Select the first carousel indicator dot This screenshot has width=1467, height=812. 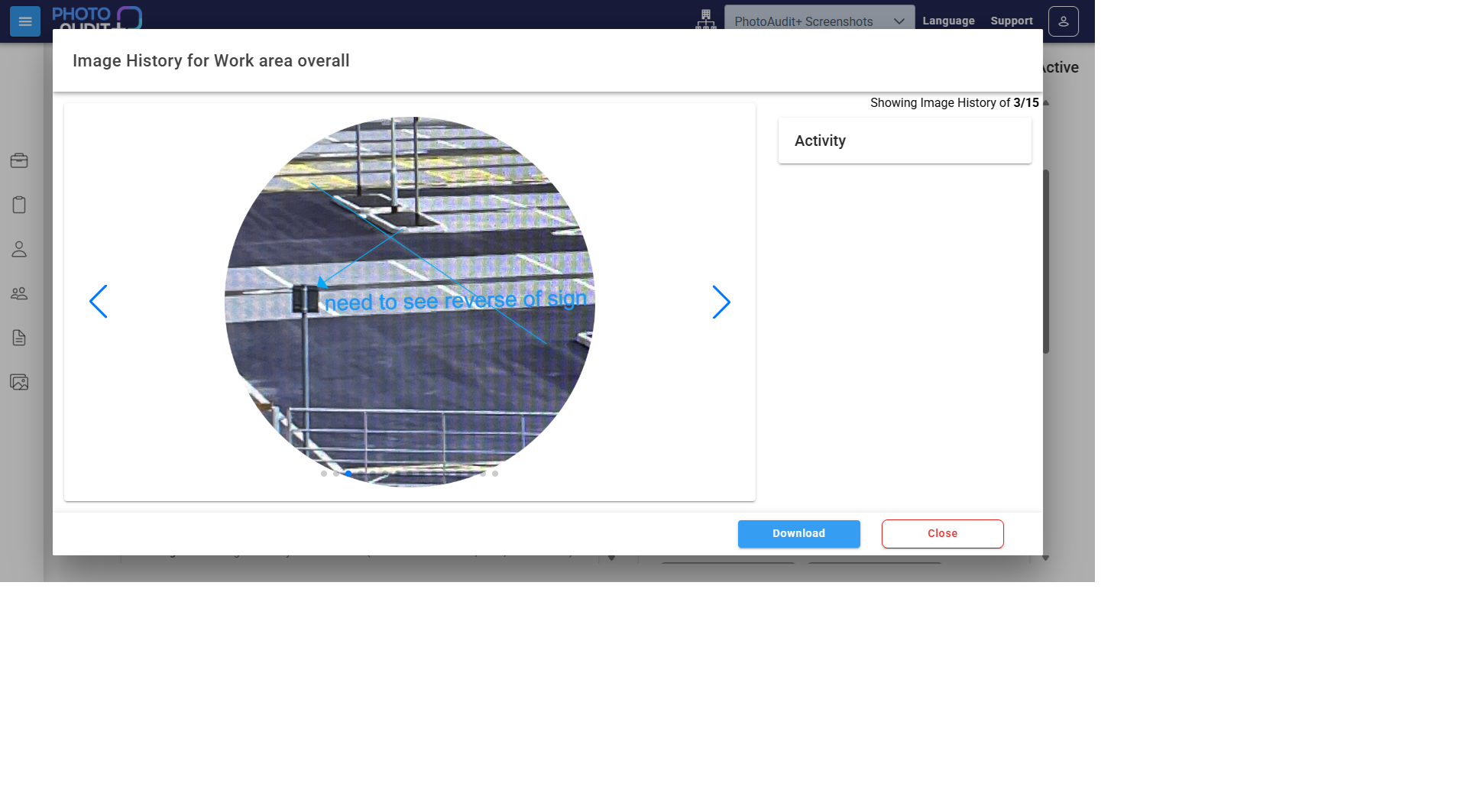(x=324, y=474)
